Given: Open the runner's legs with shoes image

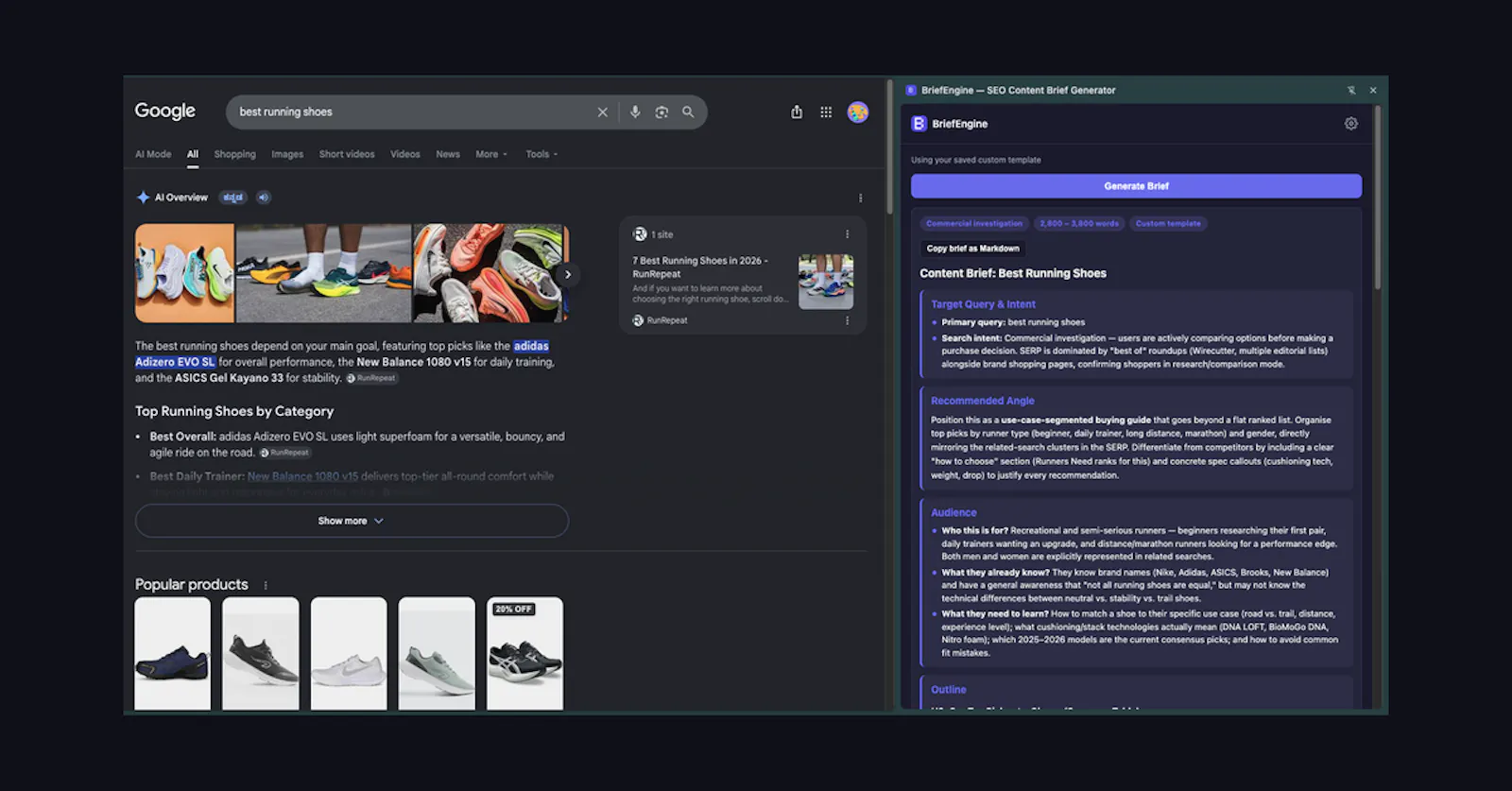Looking at the screenshot, I should click(x=324, y=273).
